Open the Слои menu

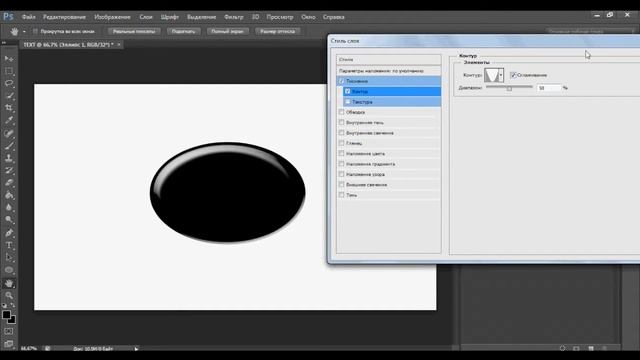[x=146, y=17]
